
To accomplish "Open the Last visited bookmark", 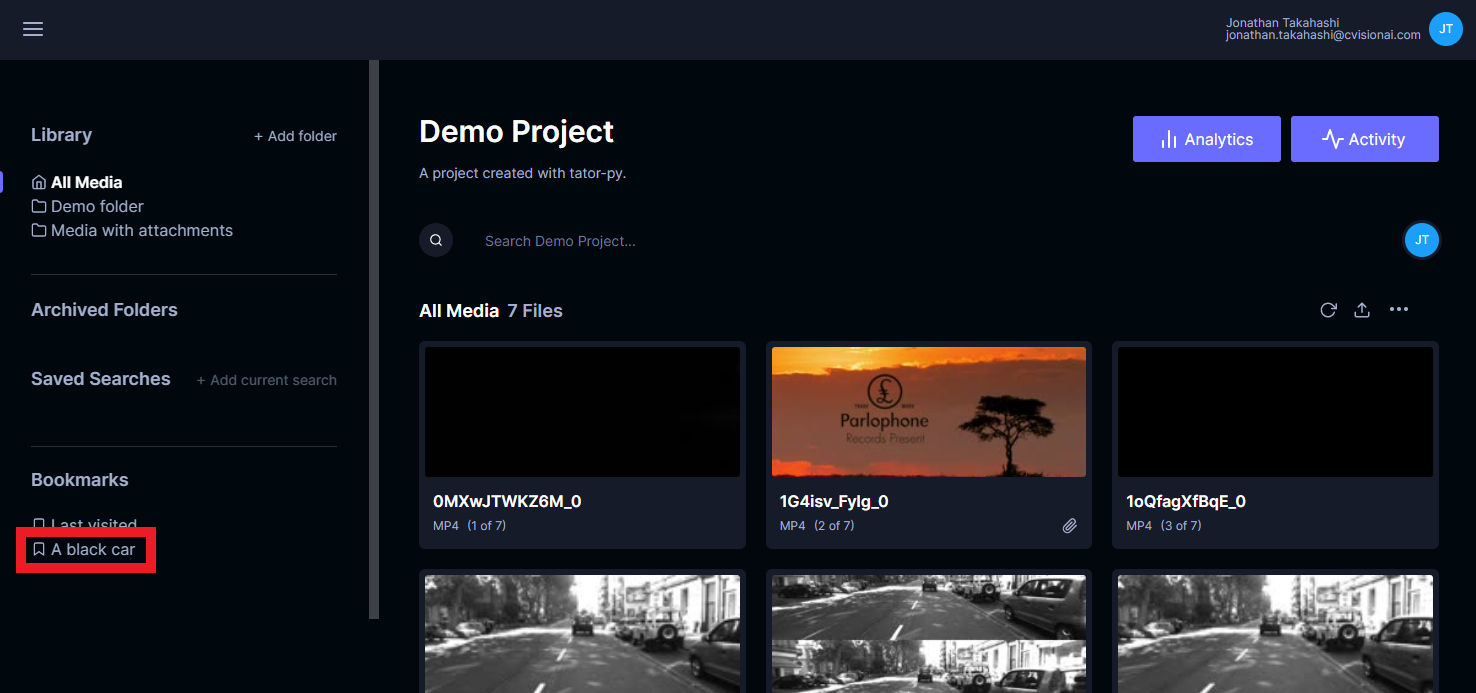I will (x=84, y=525).
